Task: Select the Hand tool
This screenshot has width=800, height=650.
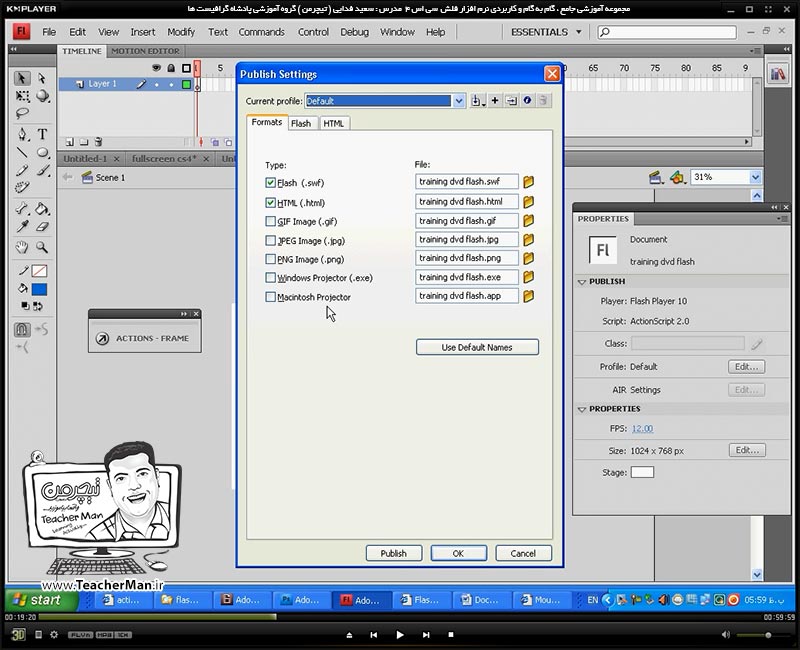Action: pos(22,248)
